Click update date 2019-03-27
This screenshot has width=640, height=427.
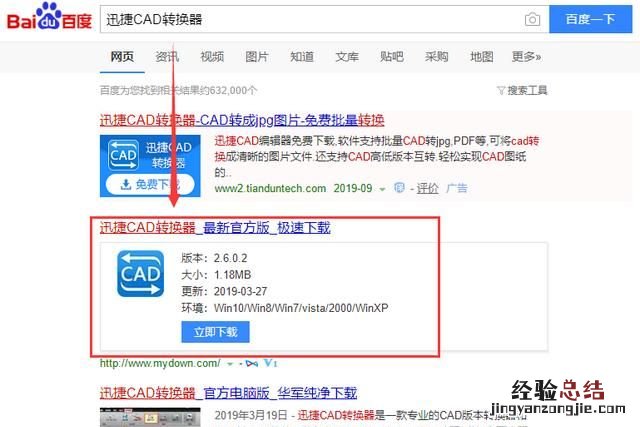tap(240, 291)
